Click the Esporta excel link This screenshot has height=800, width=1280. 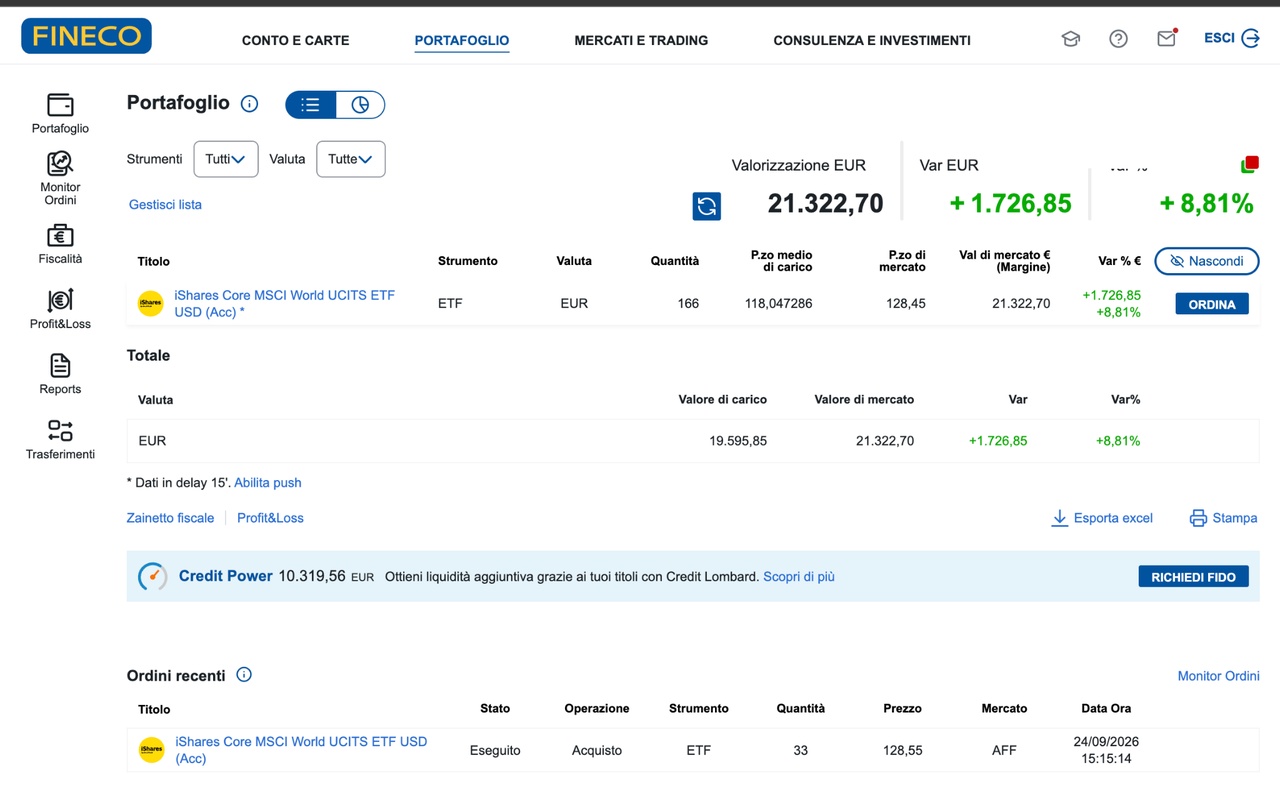click(1102, 518)
